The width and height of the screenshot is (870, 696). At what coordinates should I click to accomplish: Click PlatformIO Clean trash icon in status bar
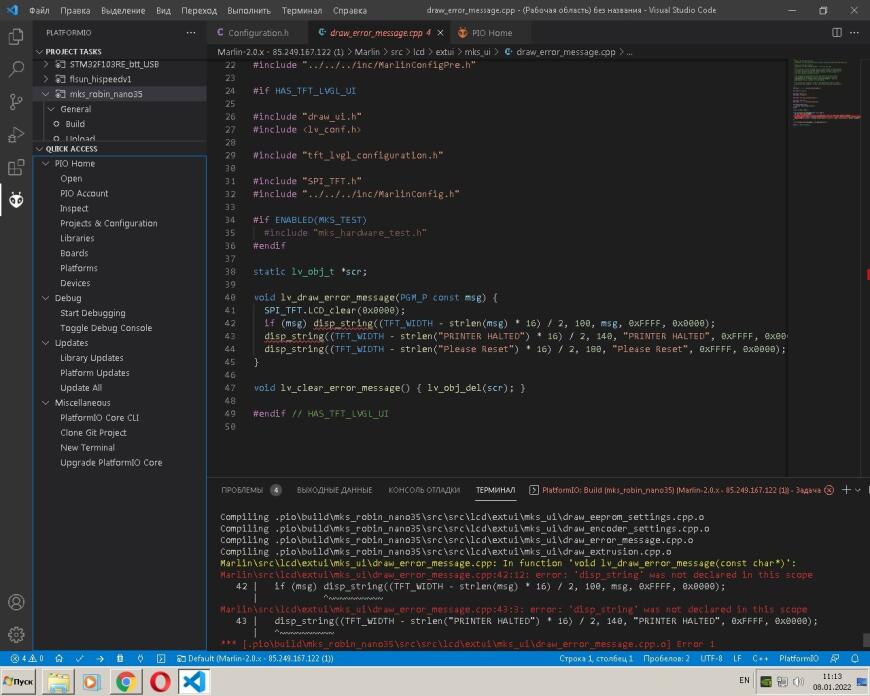pos(120,658)
